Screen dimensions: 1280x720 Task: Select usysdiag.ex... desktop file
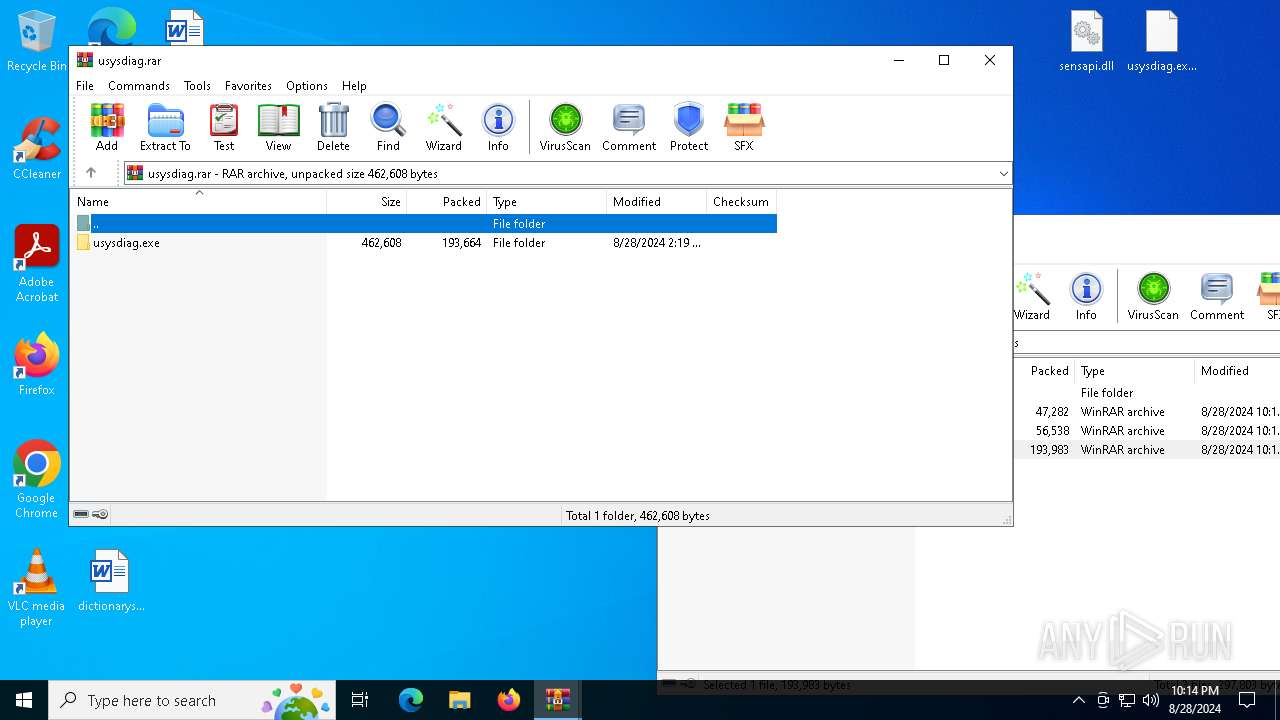coord(1162,42)
